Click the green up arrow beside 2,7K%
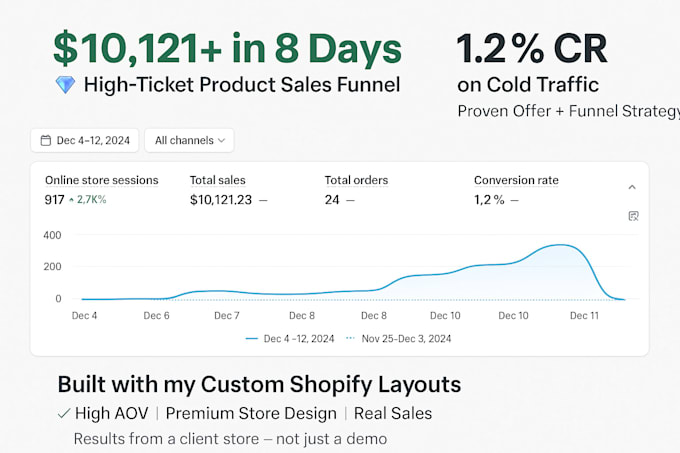 tap(71, 200)
